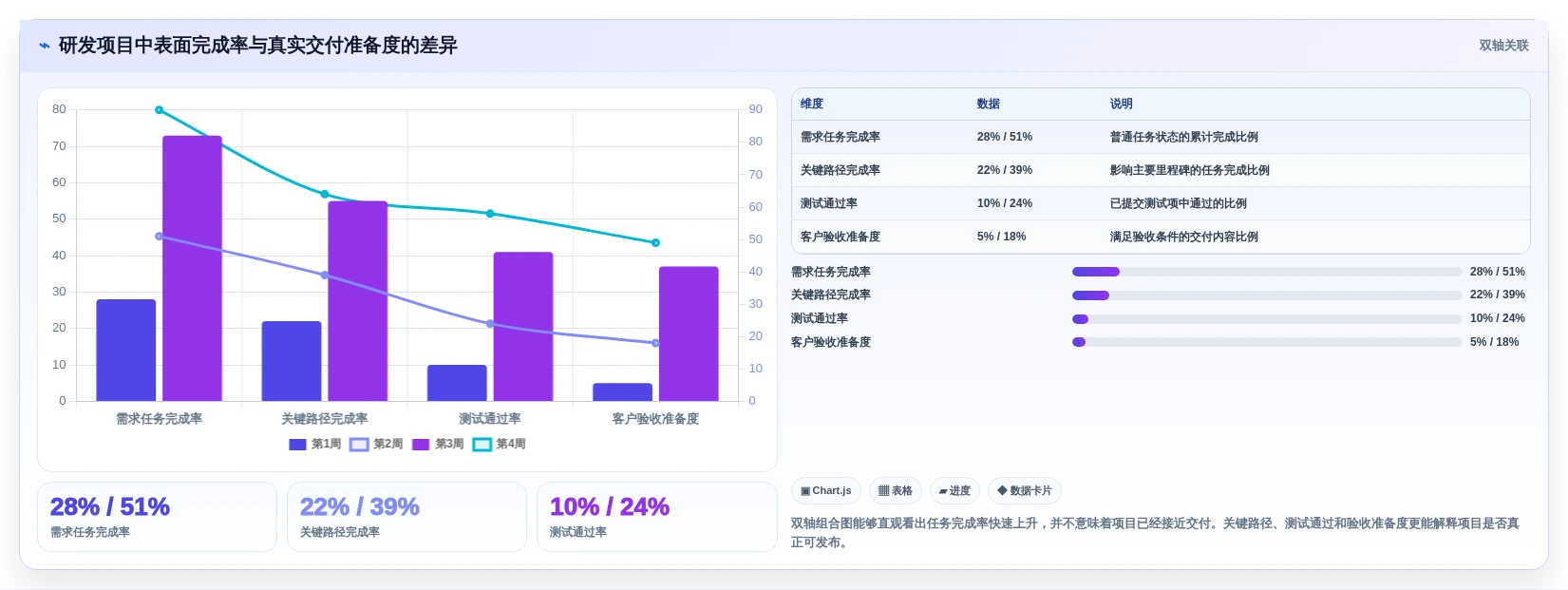The image size is (1568, 590).
Task: Toggle the 第1周 legend item
Action: [x=315, y=444]
